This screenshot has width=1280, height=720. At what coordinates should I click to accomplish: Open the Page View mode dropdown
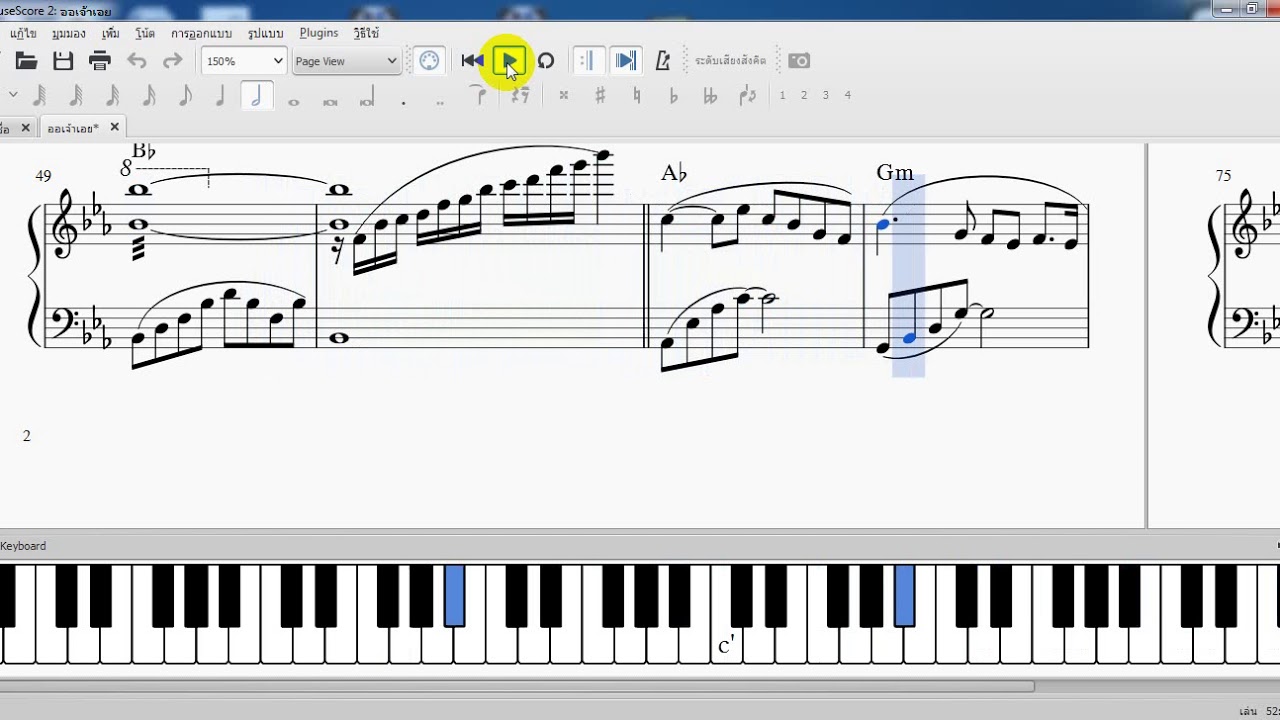(x=346, y=61)
